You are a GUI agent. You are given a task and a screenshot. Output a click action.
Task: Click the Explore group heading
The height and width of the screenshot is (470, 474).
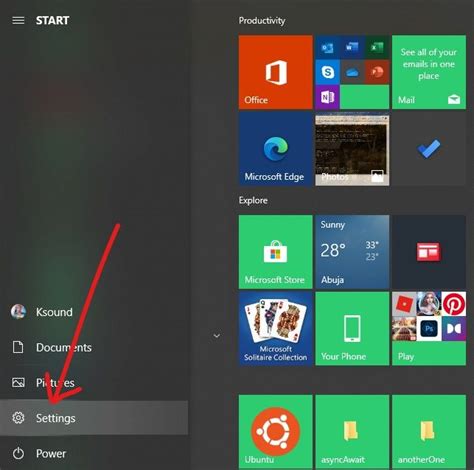click(x=253, y=200)
